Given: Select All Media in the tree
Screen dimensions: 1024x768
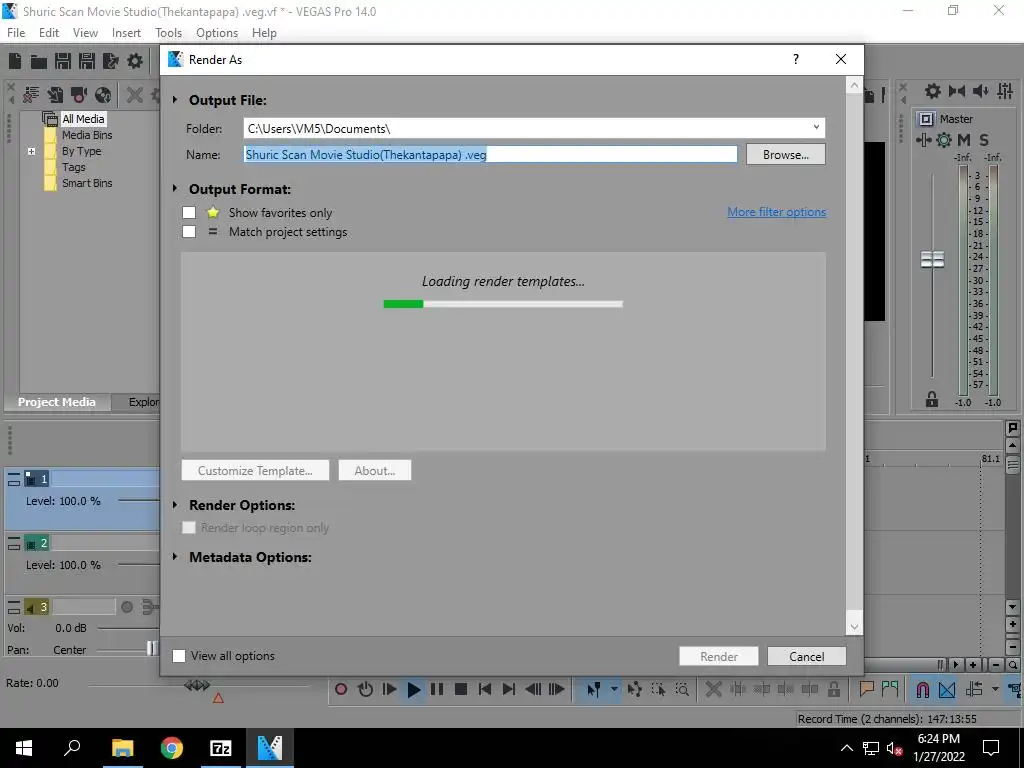Looking at the screenshot, I should pos(83,119).
